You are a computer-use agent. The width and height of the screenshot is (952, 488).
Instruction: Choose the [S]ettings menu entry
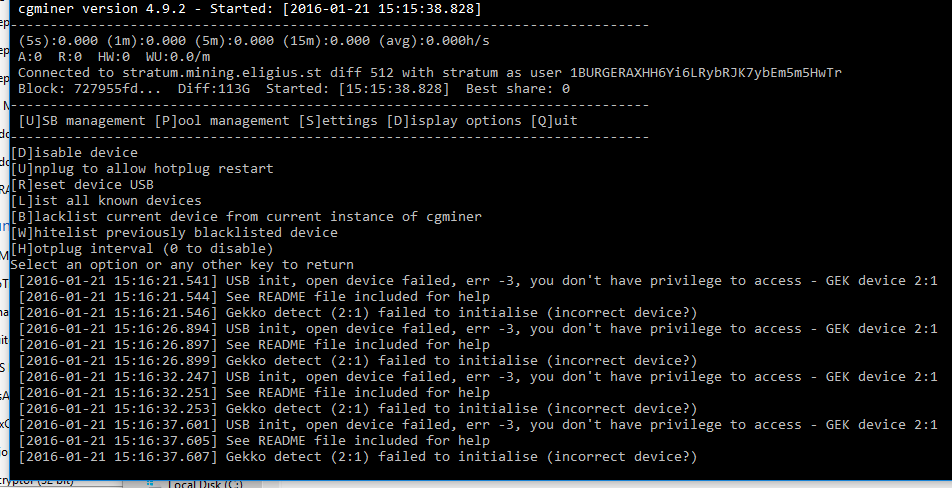coord(338,121)
